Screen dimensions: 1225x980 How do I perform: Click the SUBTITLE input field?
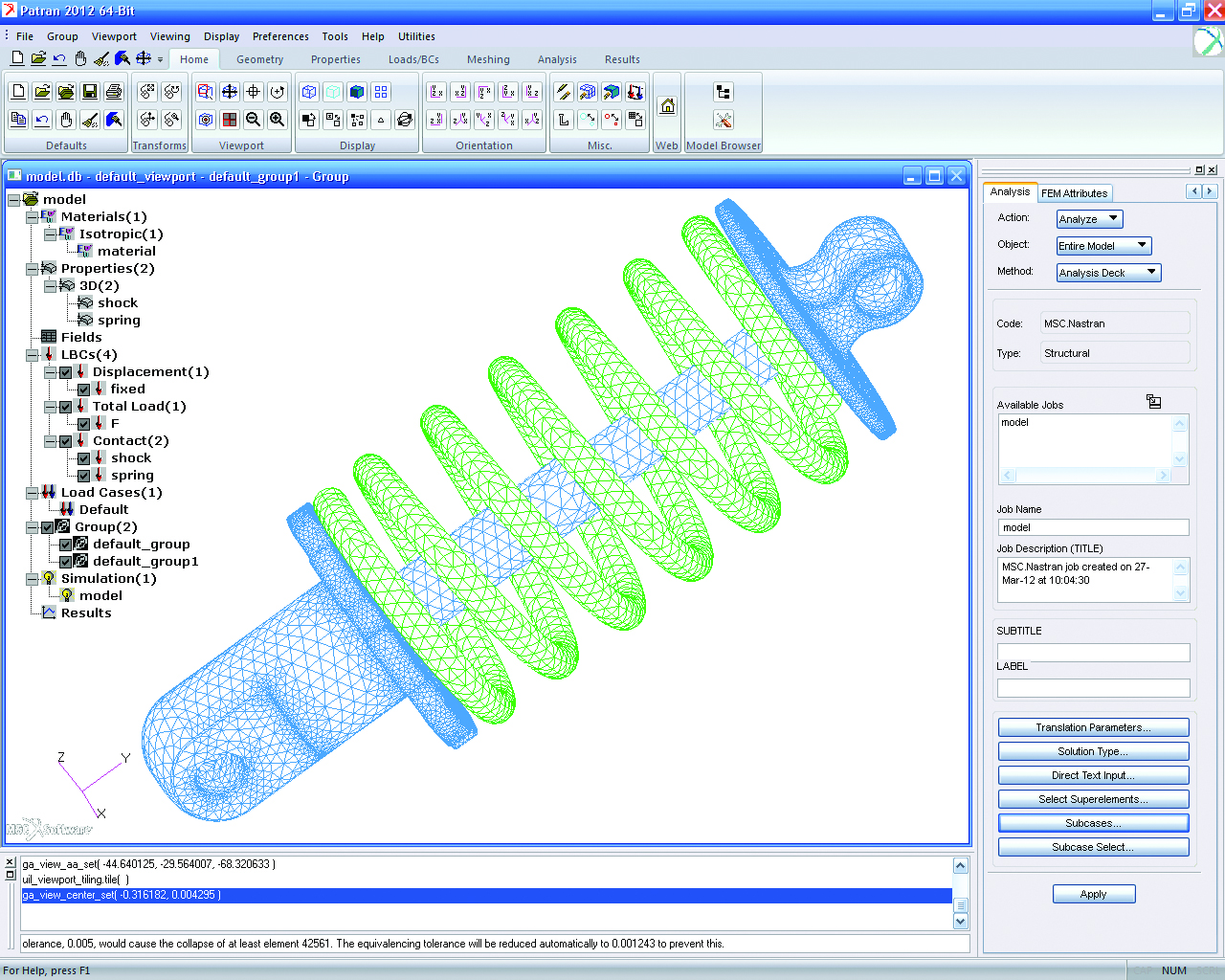point(1093,653)
